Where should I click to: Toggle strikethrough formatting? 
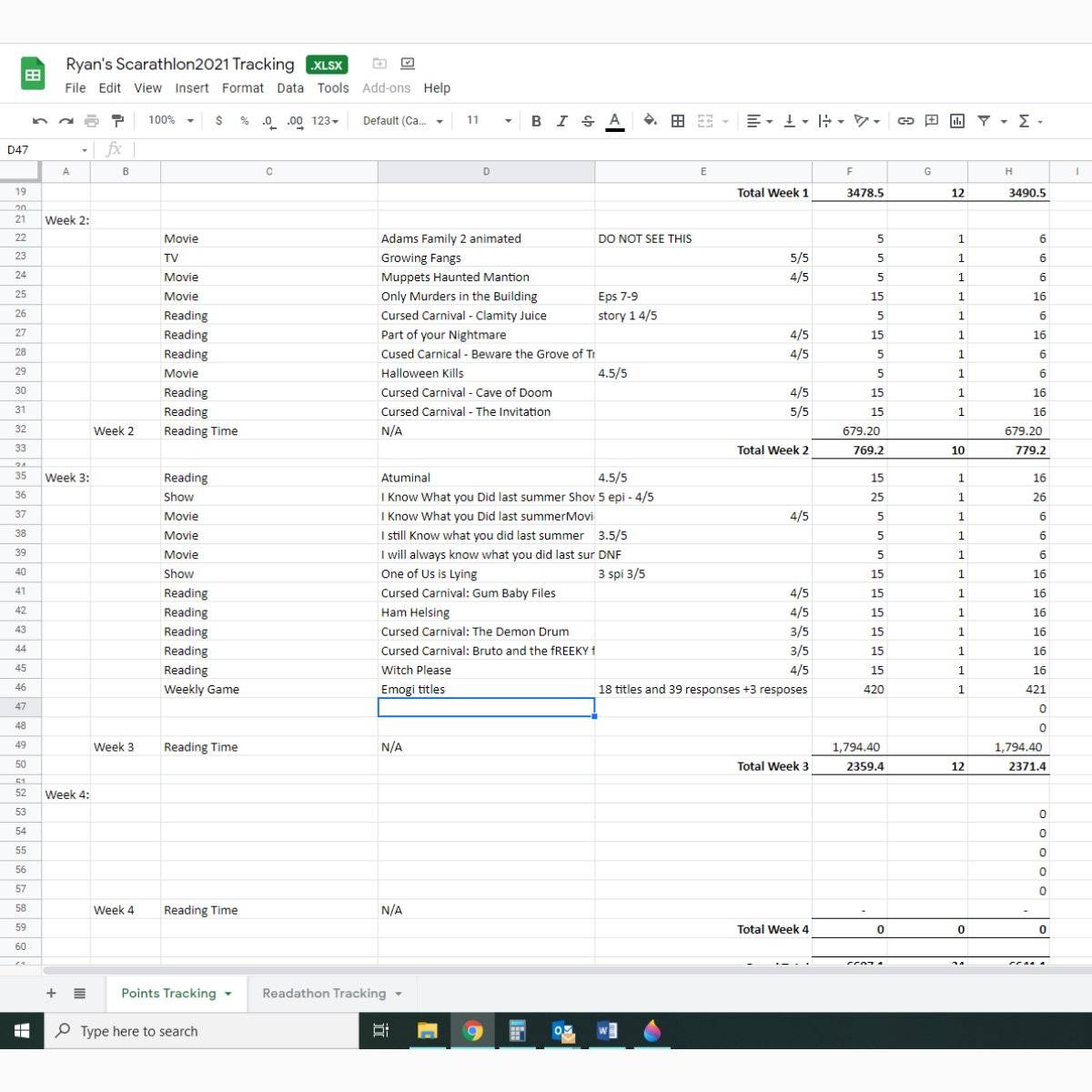click(588, 121)
